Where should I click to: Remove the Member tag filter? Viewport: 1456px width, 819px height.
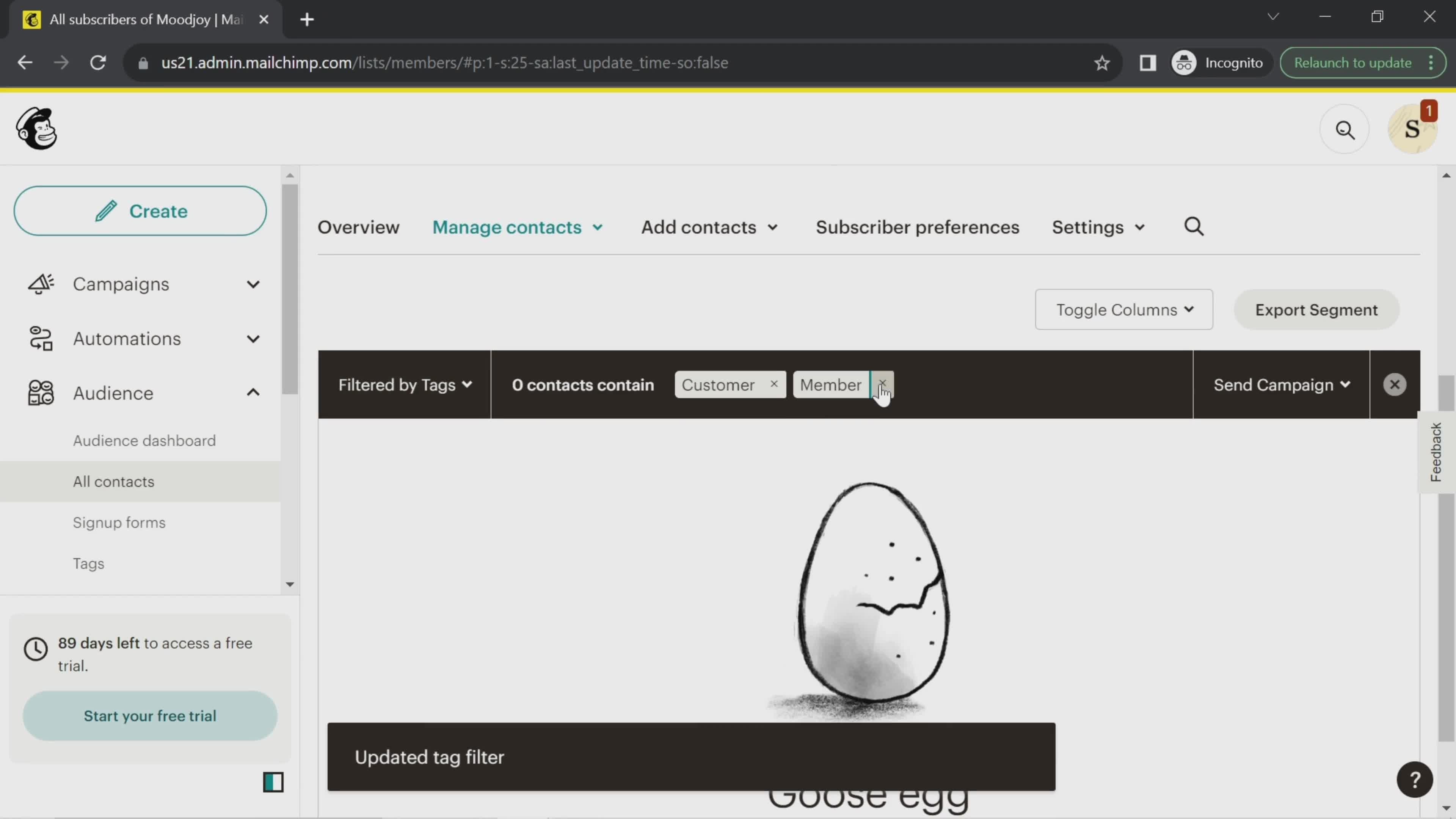[x=882, y=384]
